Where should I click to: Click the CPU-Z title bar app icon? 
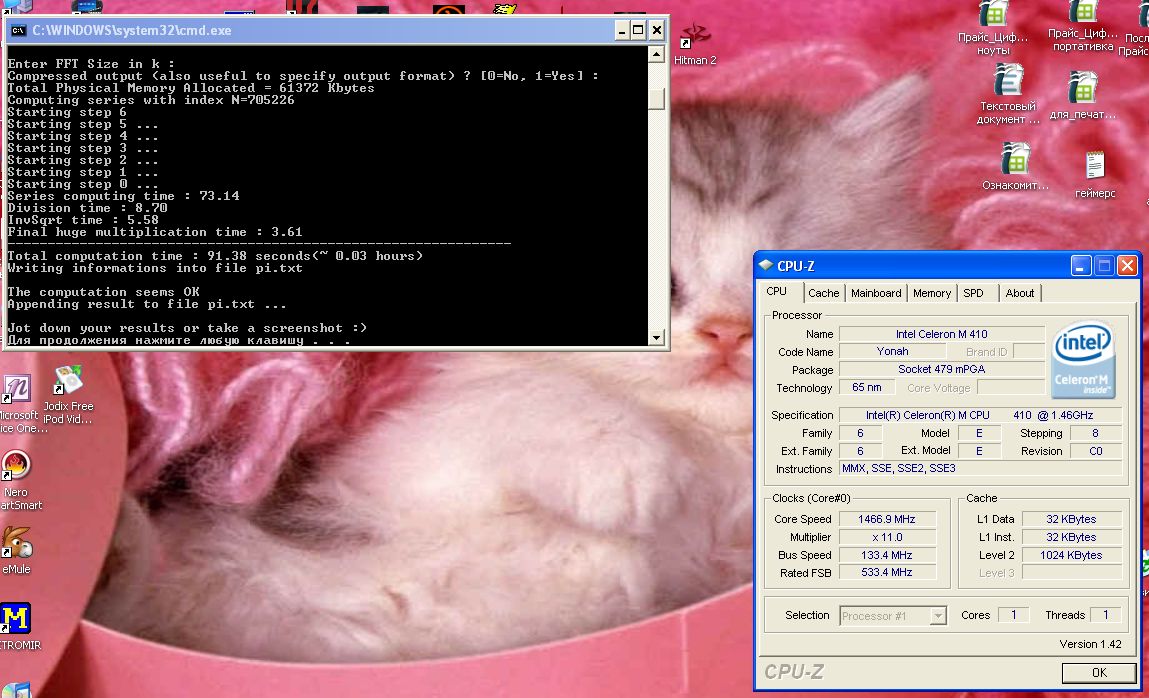point(766,265)
